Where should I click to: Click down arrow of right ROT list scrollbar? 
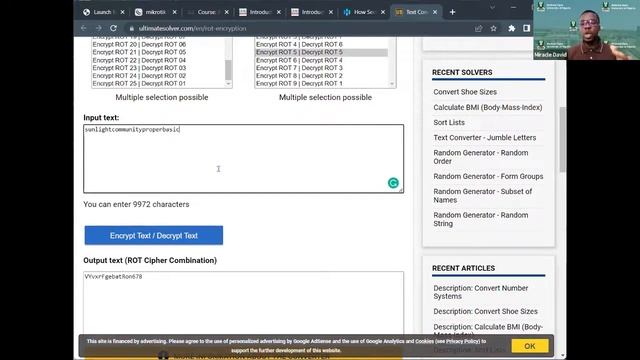392,84
